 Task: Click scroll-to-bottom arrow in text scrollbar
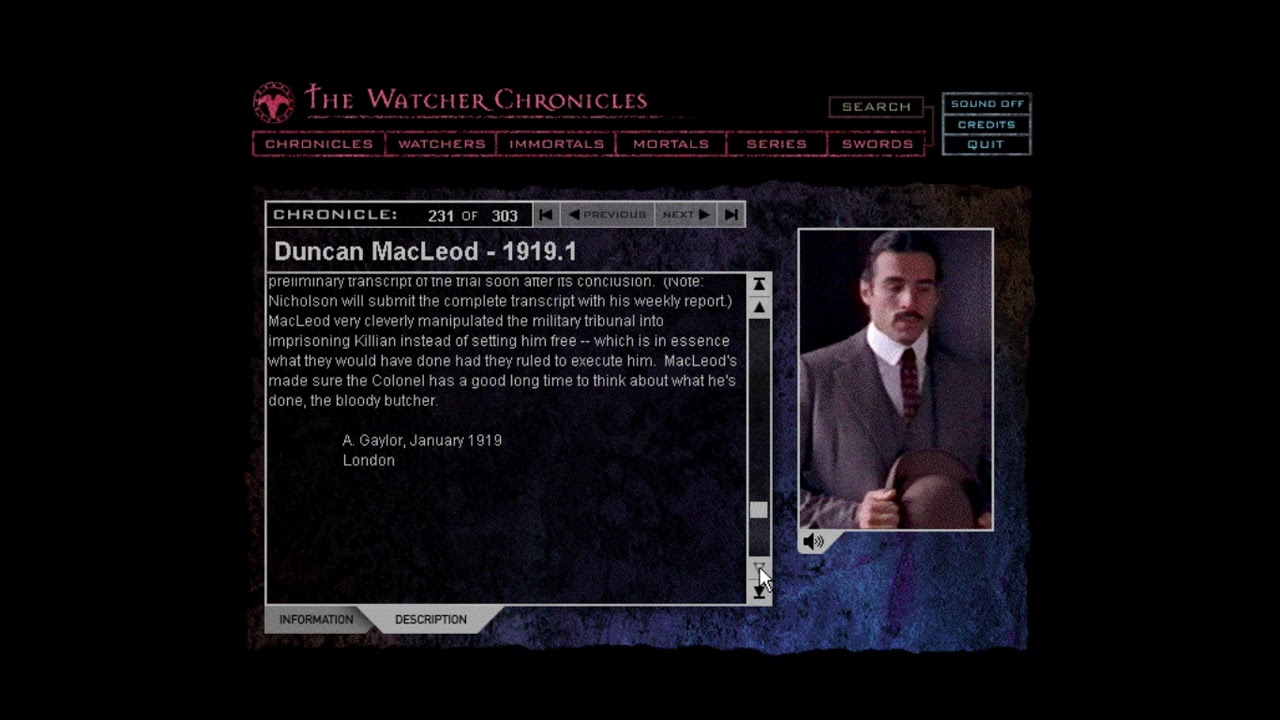click(759, 591)
